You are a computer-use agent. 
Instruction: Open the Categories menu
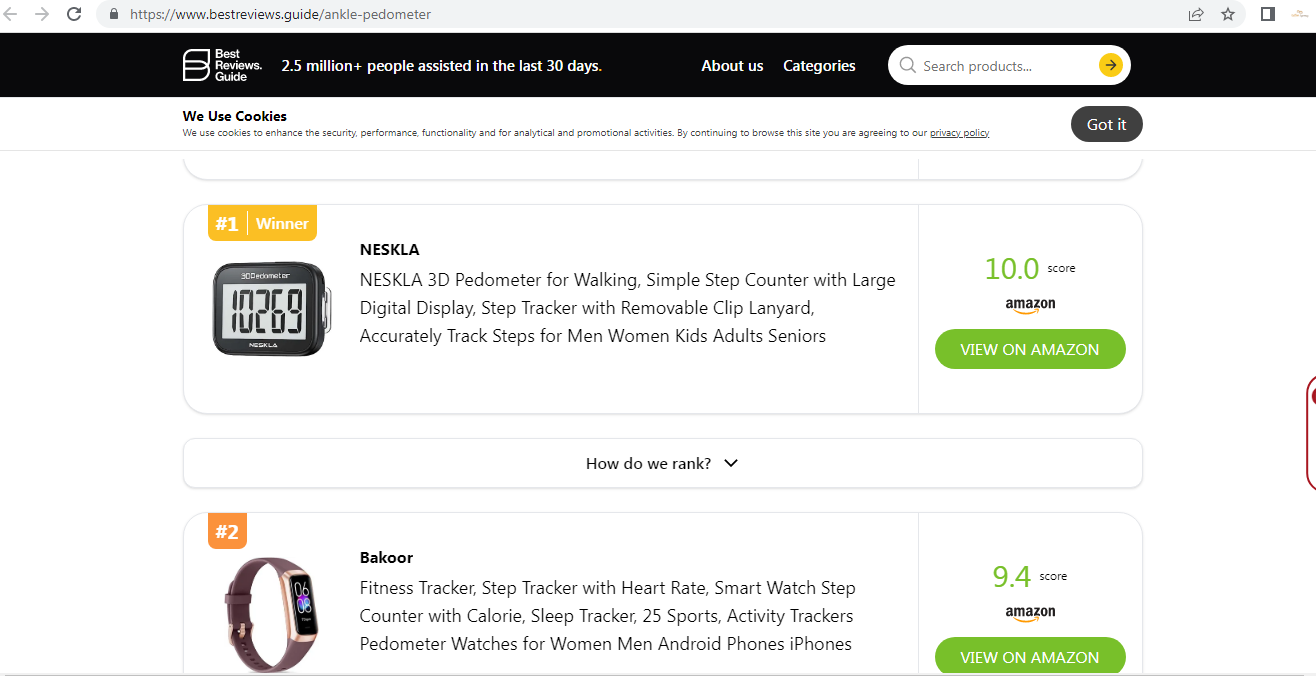coord(819,66)
